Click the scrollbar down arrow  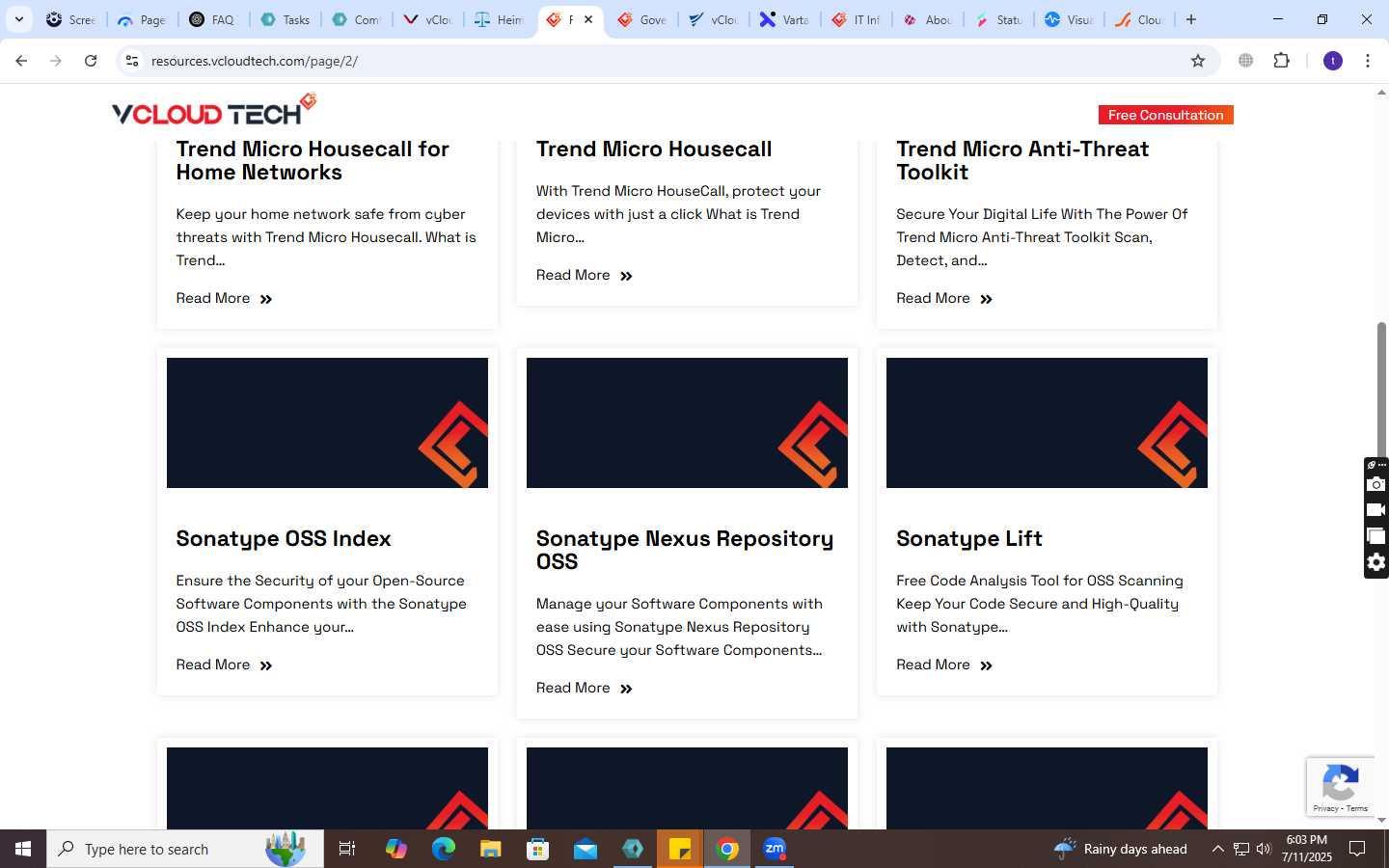tap(1381, 821)
